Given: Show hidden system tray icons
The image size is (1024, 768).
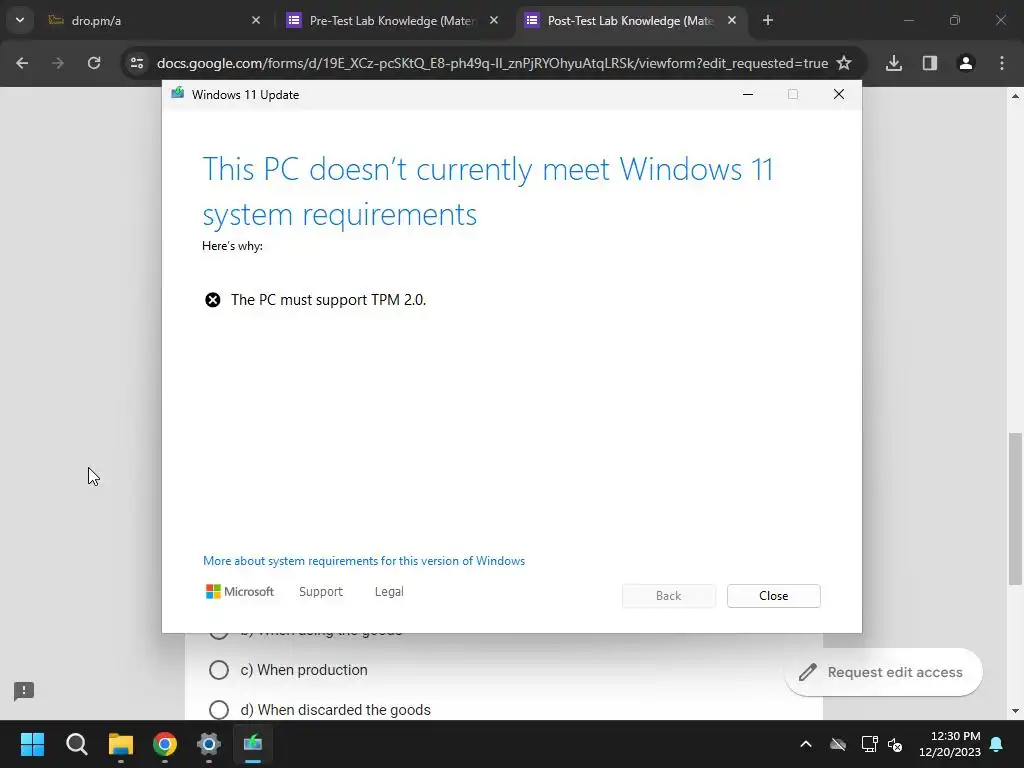Looking at the screenshot, I should 806,744.
